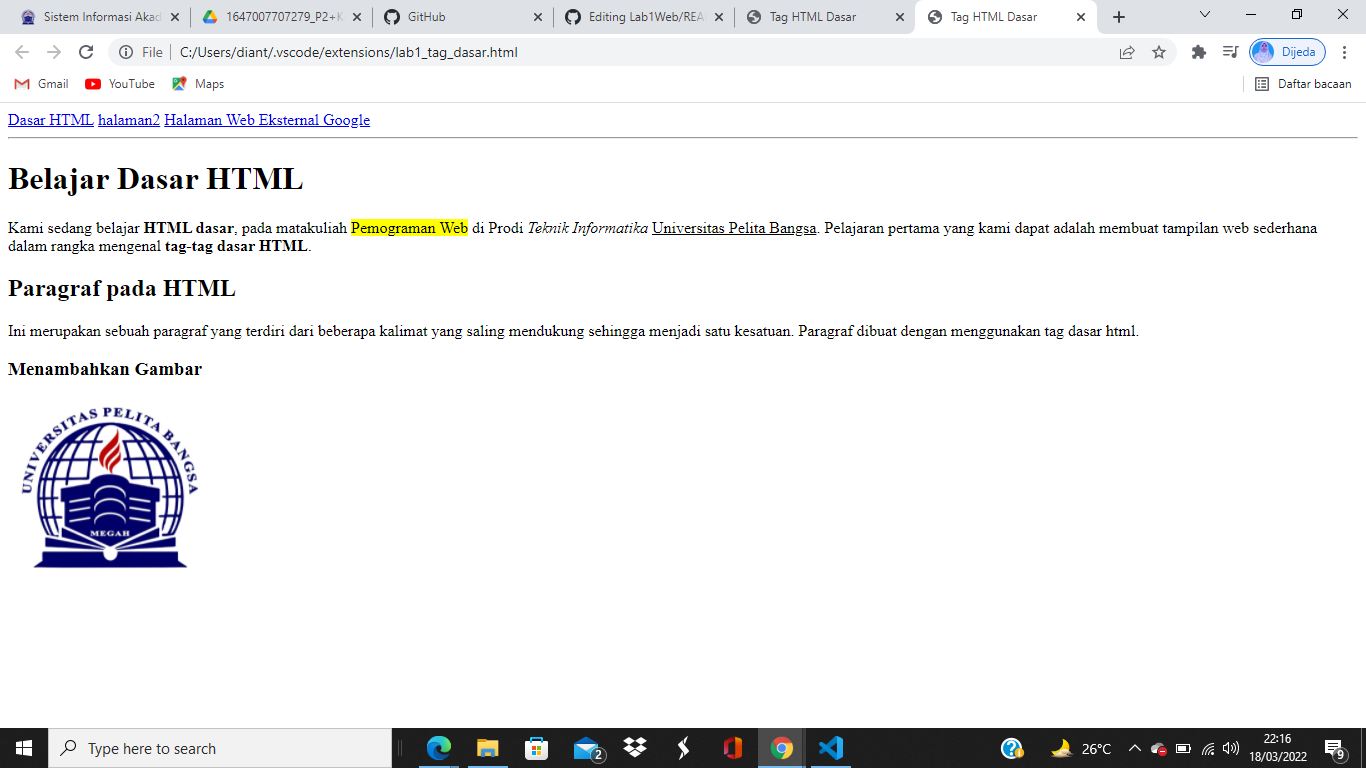Open the 26°C weather widget
This screenshot has height=768, width=1366.
[1082, 748]
